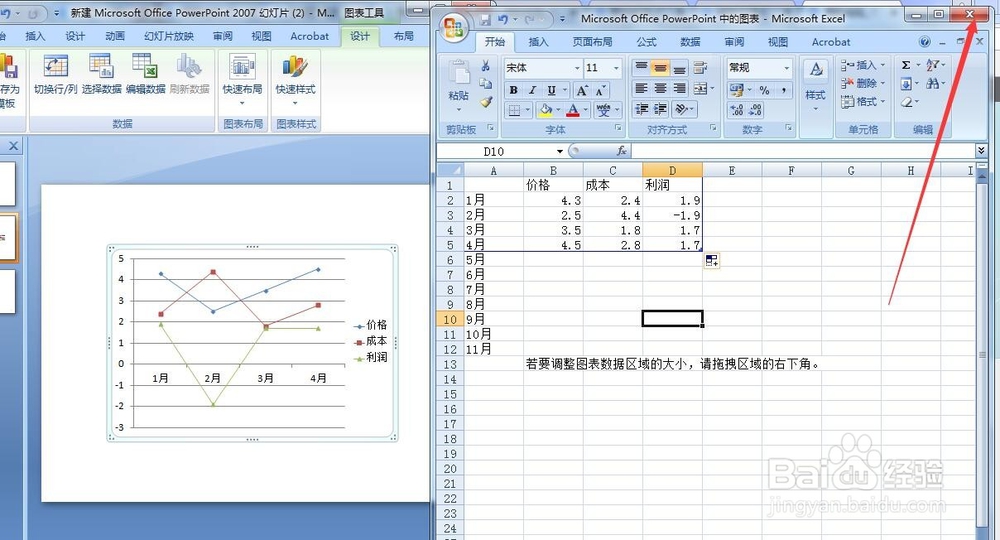Click the AutoSum sigma icon
This screenshot has width=1000, height=540.
tap(906, 65)
